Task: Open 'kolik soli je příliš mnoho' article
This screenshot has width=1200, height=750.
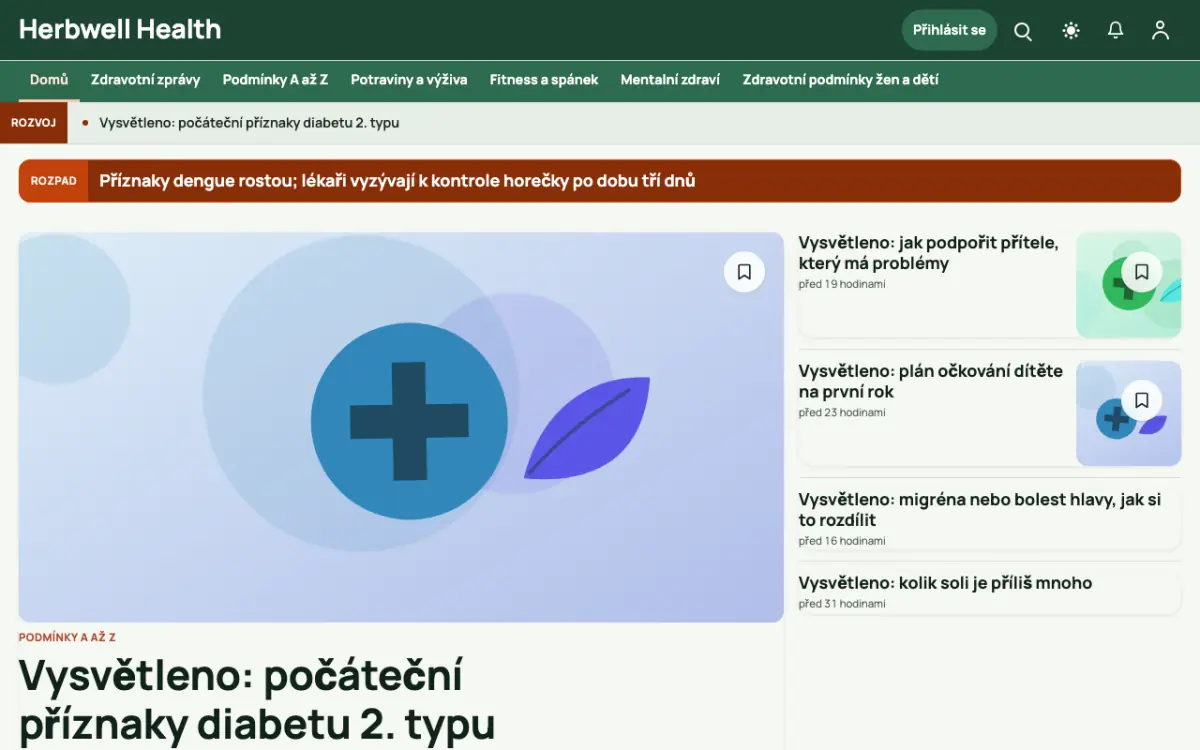Action: click(945, 583)
